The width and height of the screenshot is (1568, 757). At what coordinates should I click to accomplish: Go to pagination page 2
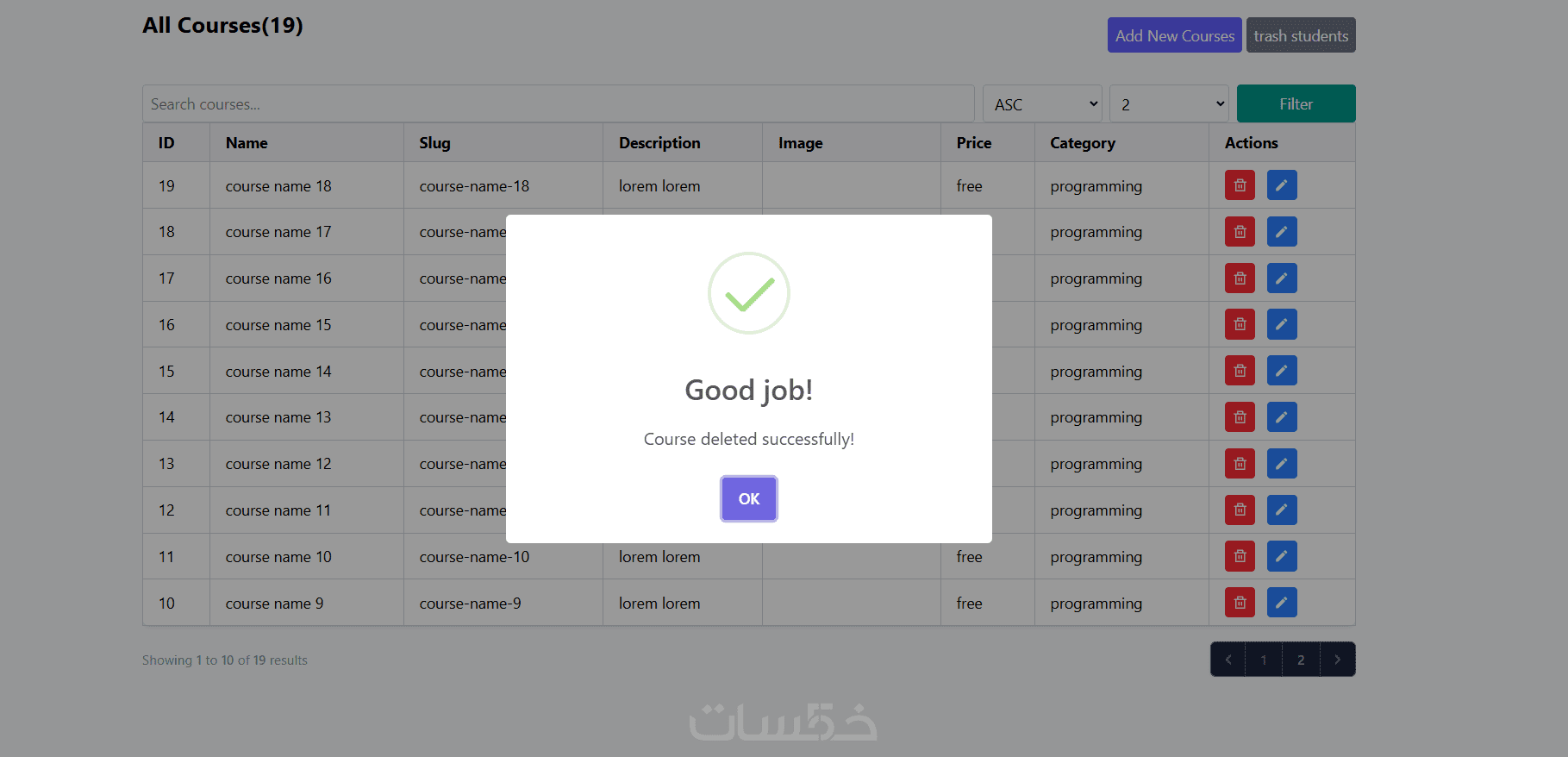(x=1301, y=660)
